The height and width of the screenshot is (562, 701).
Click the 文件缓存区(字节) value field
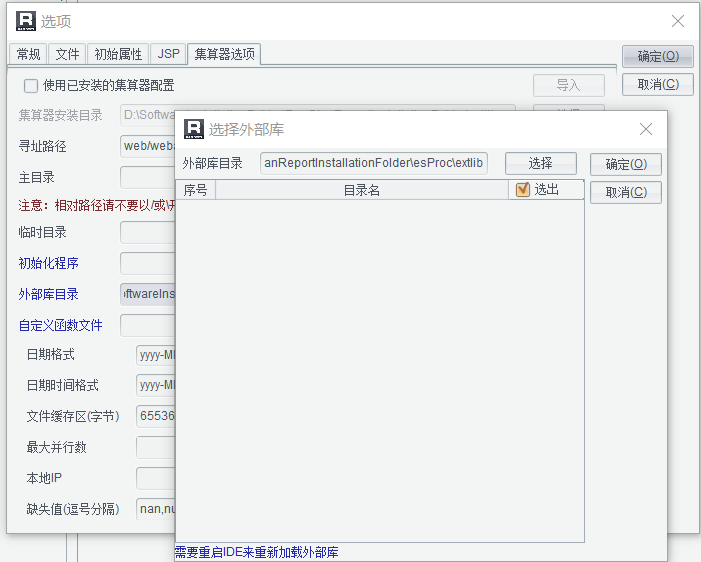point(156,416)
